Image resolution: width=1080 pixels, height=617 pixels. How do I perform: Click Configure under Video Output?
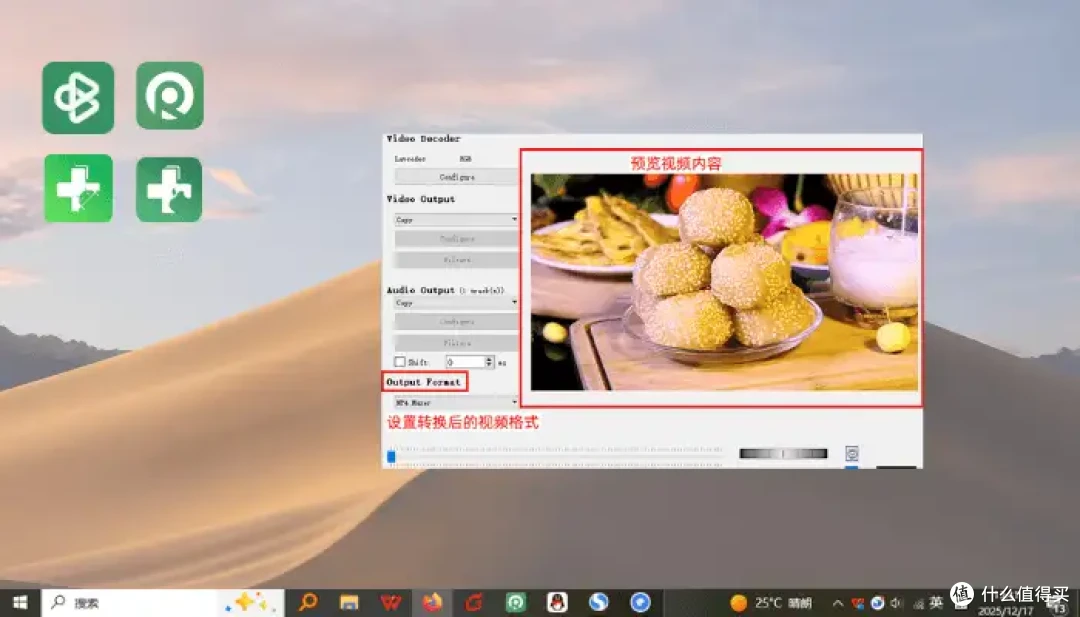click(x=457, y=238)
